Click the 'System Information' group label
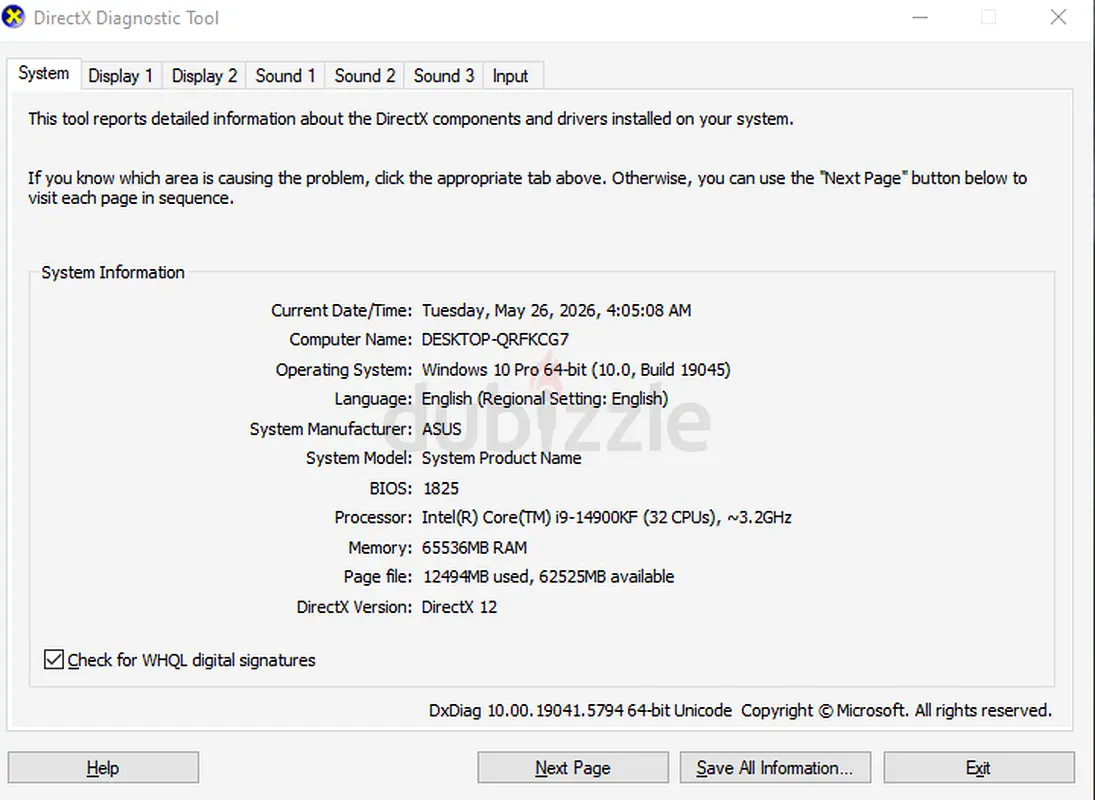Viewport: 1095px width, 800px height. (x=113, y=273)
